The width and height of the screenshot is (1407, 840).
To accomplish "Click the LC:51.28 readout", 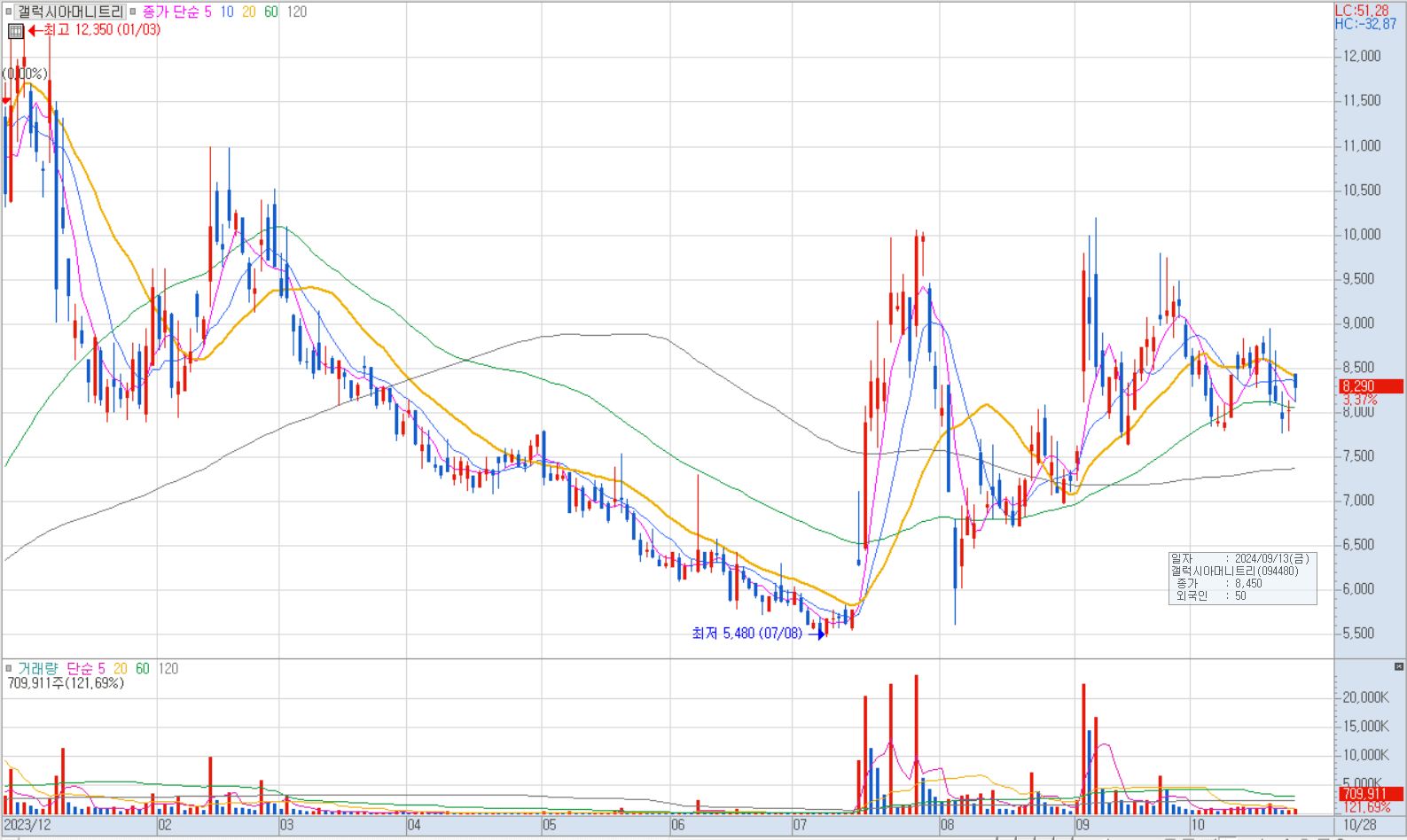I will pos(1362,11).
